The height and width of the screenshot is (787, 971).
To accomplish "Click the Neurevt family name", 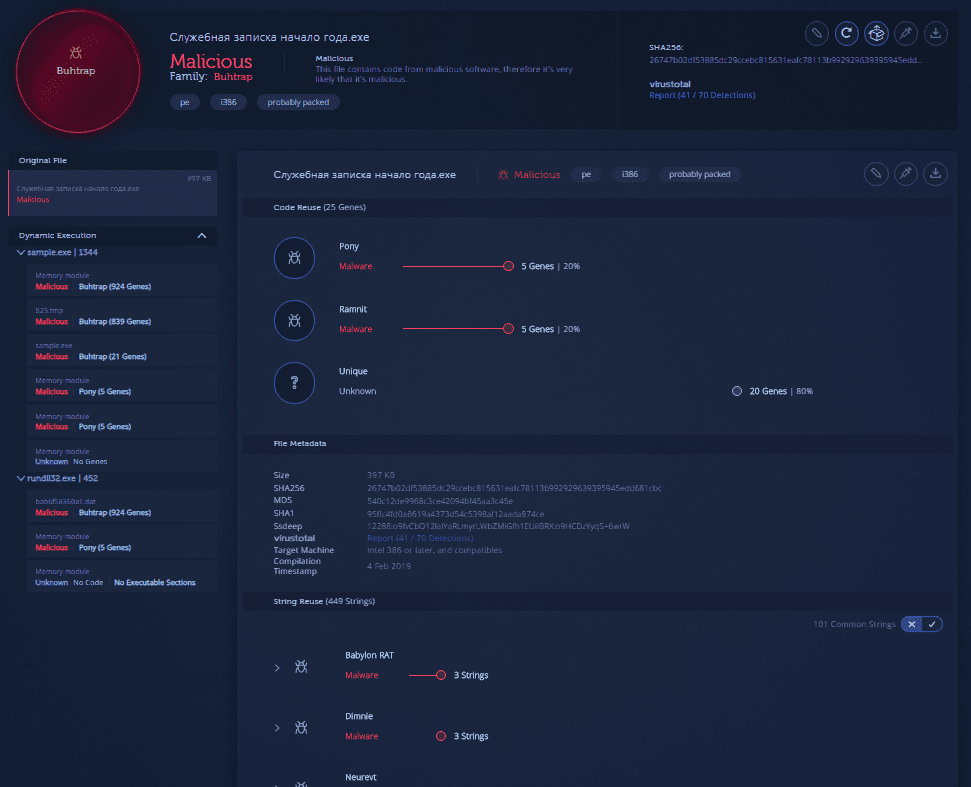I will click(x=360, y=777).
